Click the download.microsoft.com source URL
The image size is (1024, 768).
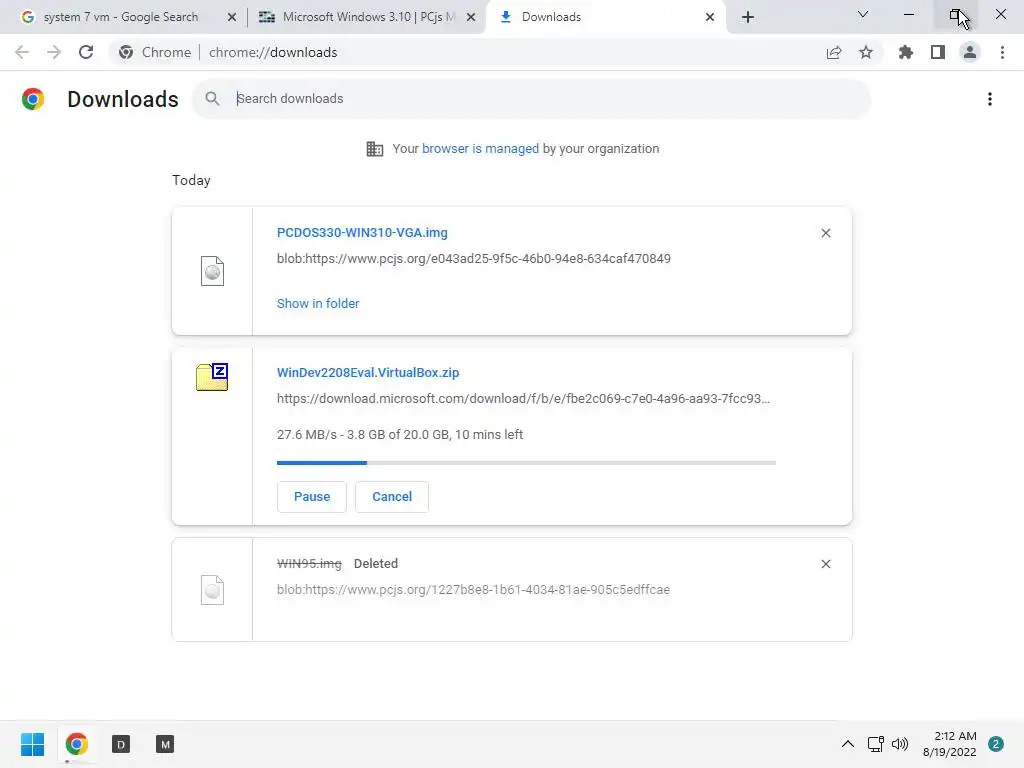coord(524,398)
